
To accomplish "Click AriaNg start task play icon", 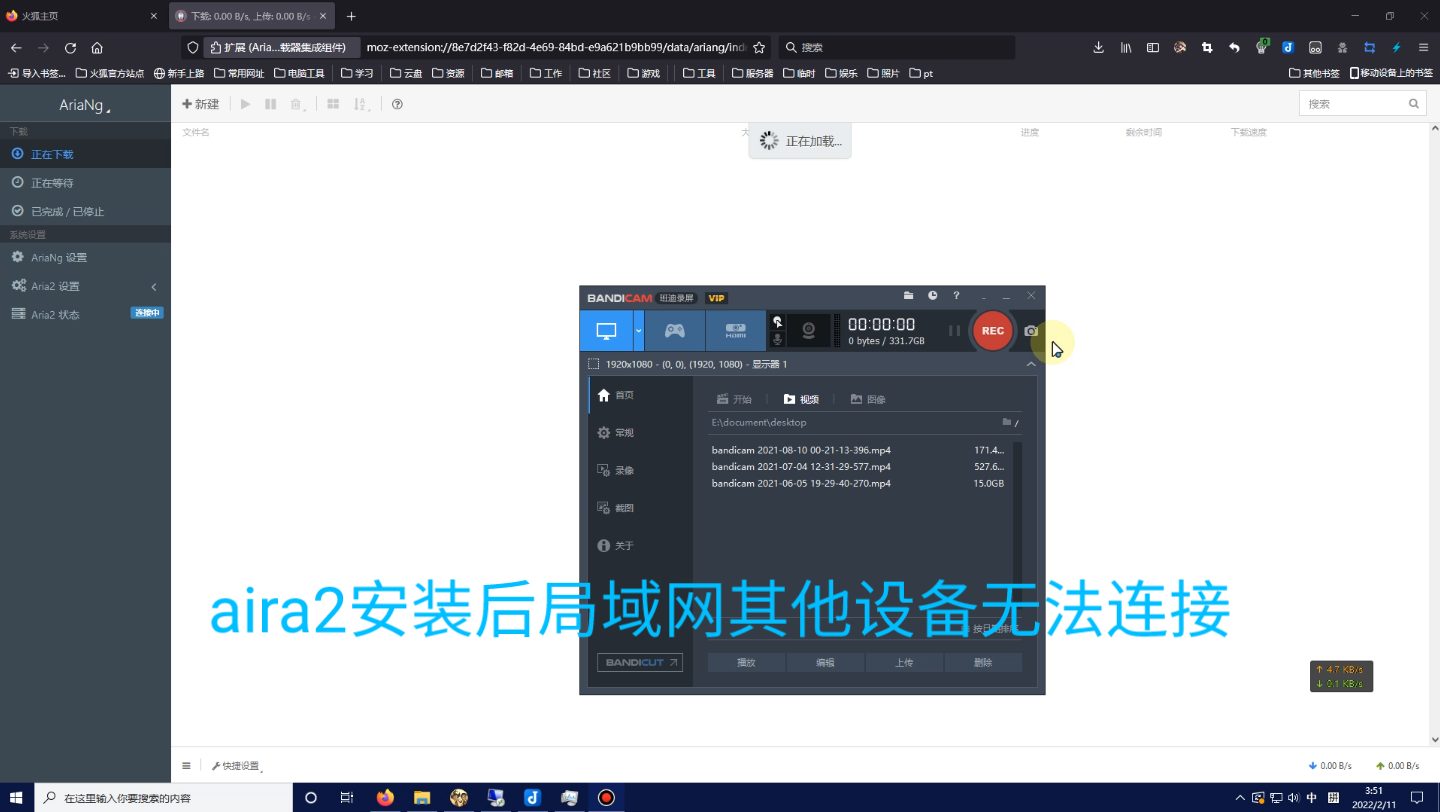I will point(246,104).
